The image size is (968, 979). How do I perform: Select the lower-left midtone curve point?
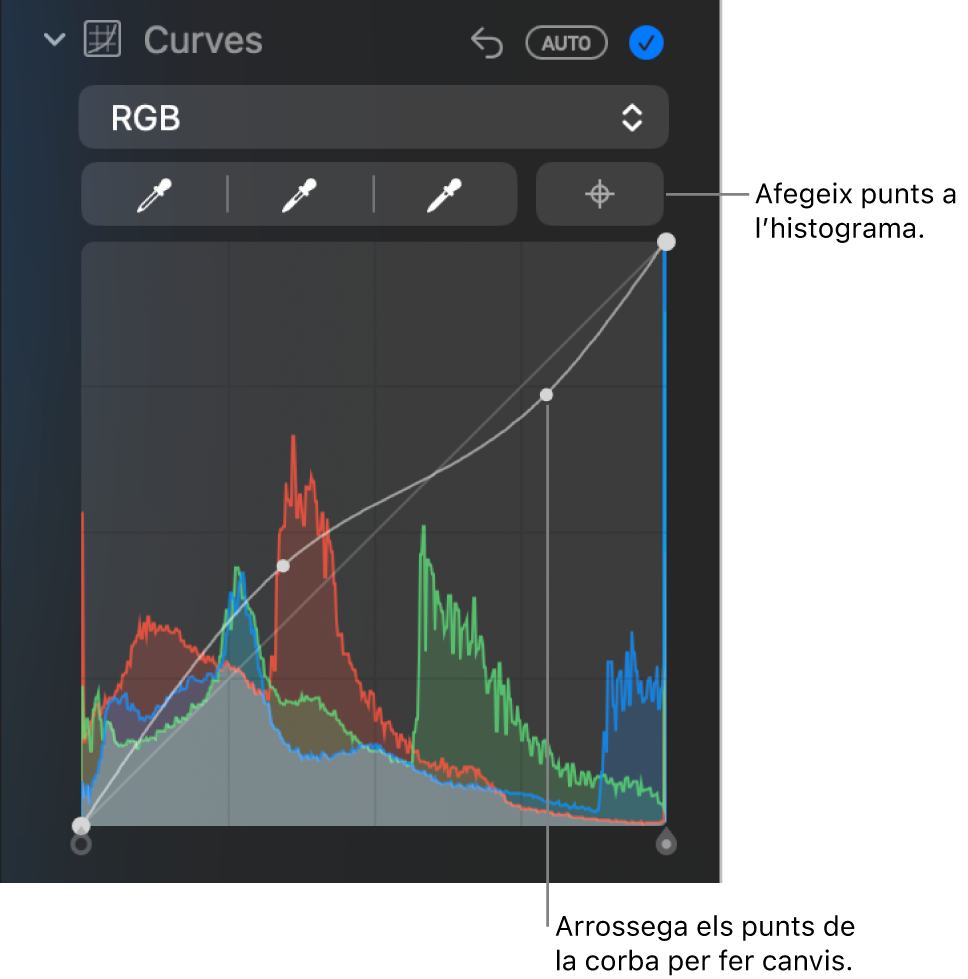(x=283, y=566)
